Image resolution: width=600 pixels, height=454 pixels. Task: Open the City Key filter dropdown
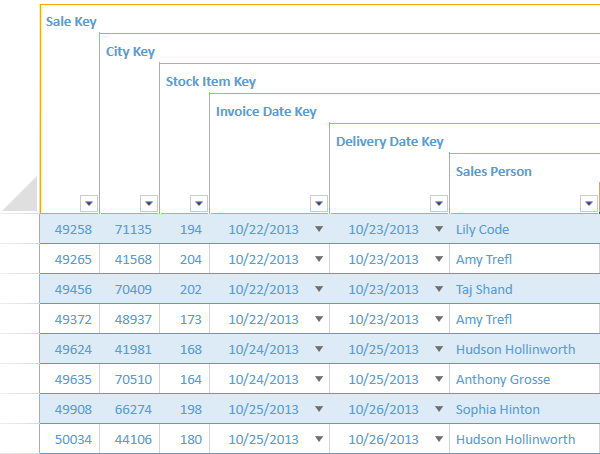(149, 203)
